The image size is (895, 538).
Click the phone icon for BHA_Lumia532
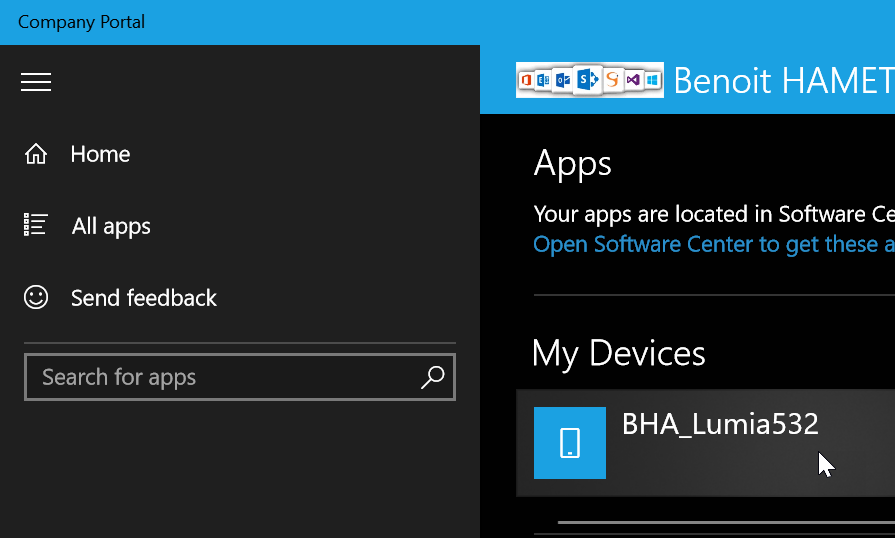(x=570, y=443)
